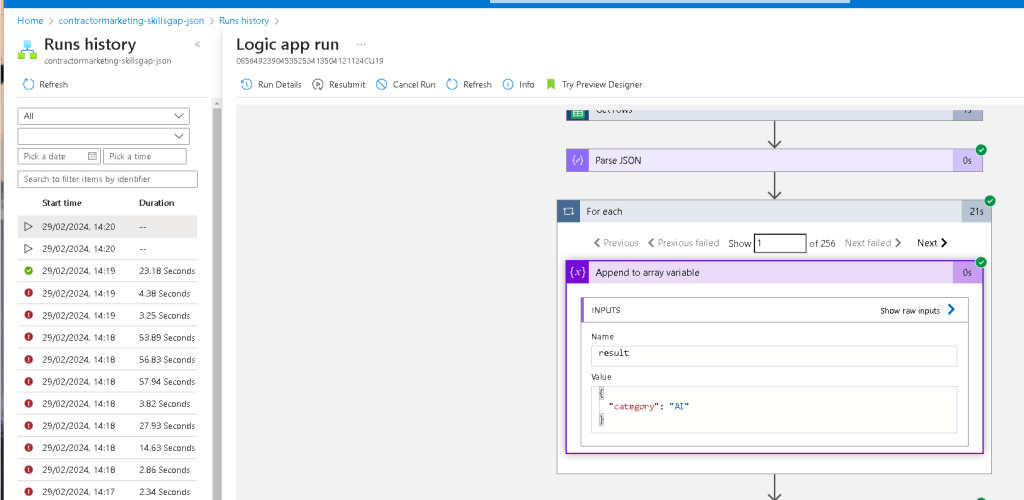Click the Show iteration number field

click(x=780, y=243)
